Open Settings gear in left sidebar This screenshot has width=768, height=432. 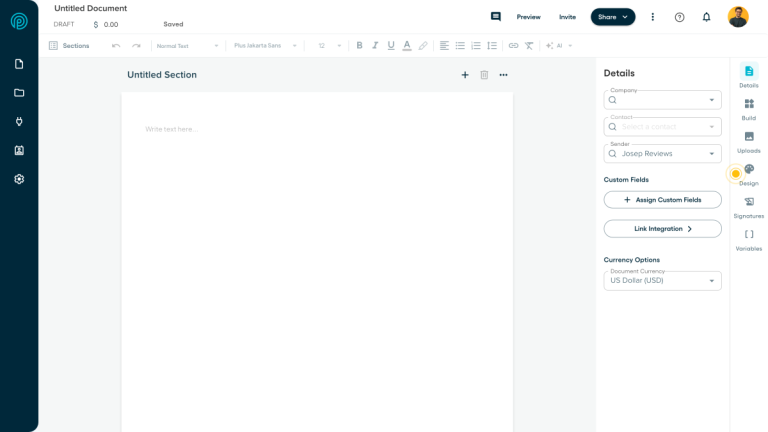click(x=19, y=179)
